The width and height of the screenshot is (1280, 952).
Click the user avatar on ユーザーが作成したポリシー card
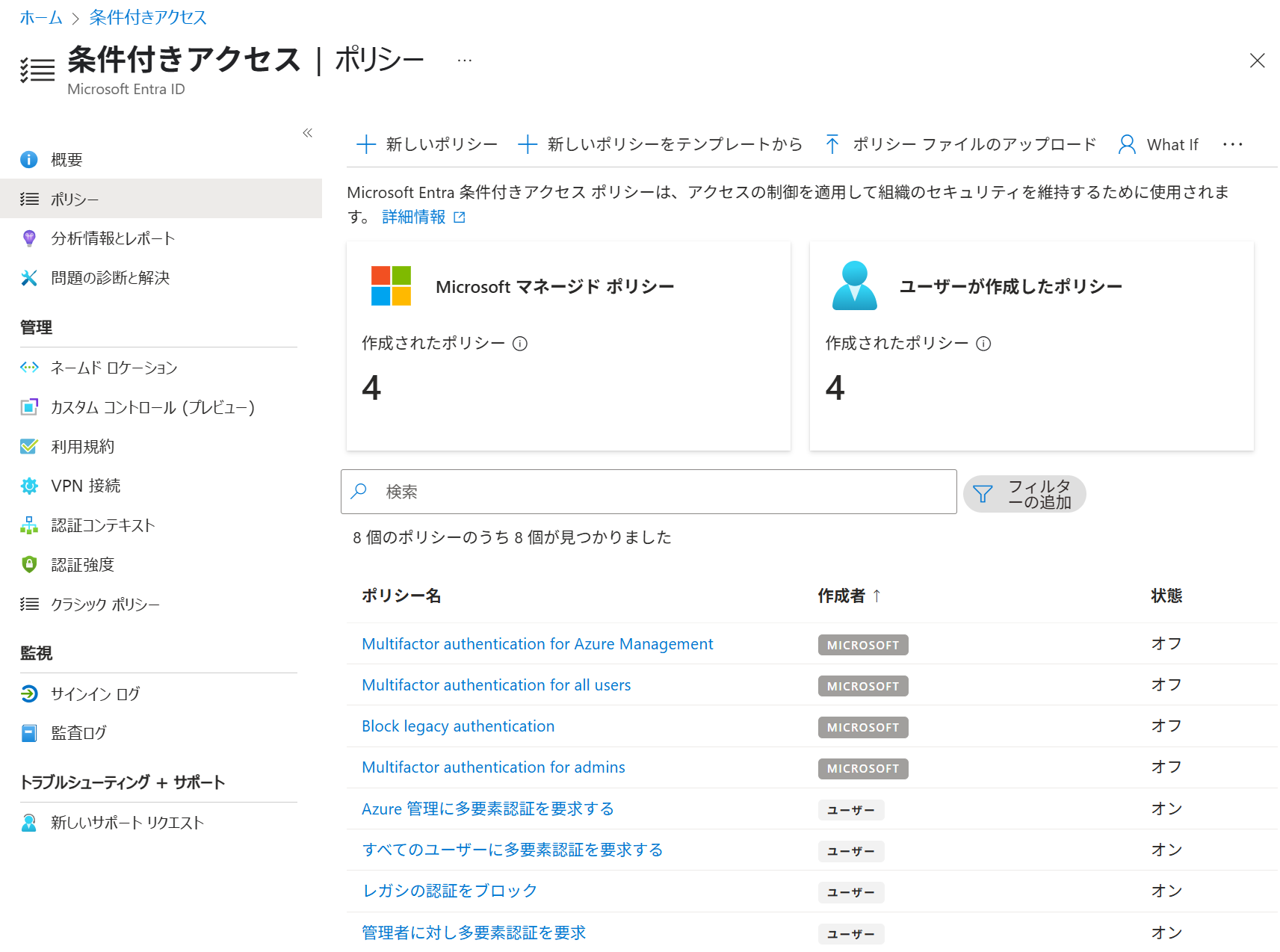(x=854, y=285)
